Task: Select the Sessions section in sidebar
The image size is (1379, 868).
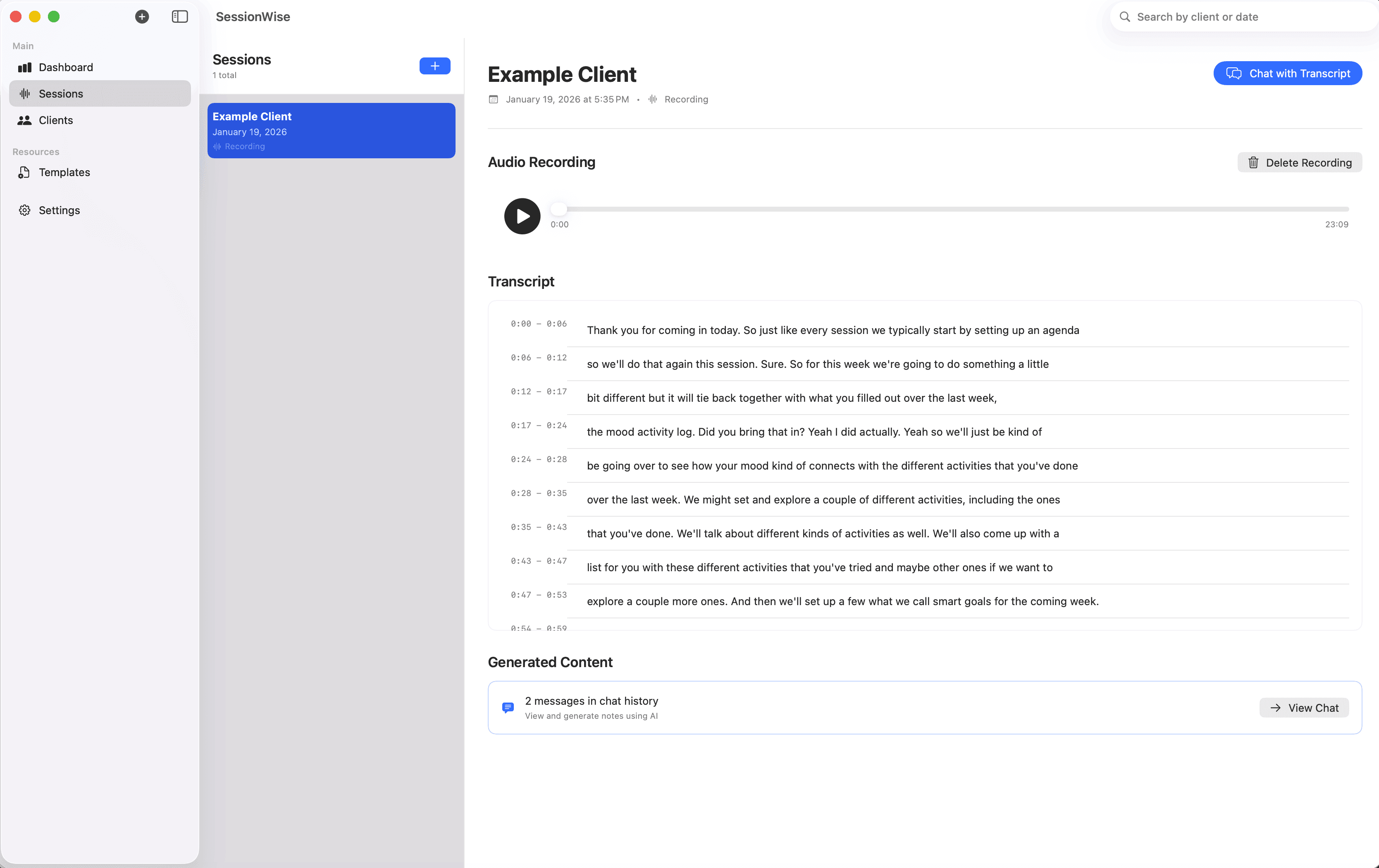Action: 61,93
